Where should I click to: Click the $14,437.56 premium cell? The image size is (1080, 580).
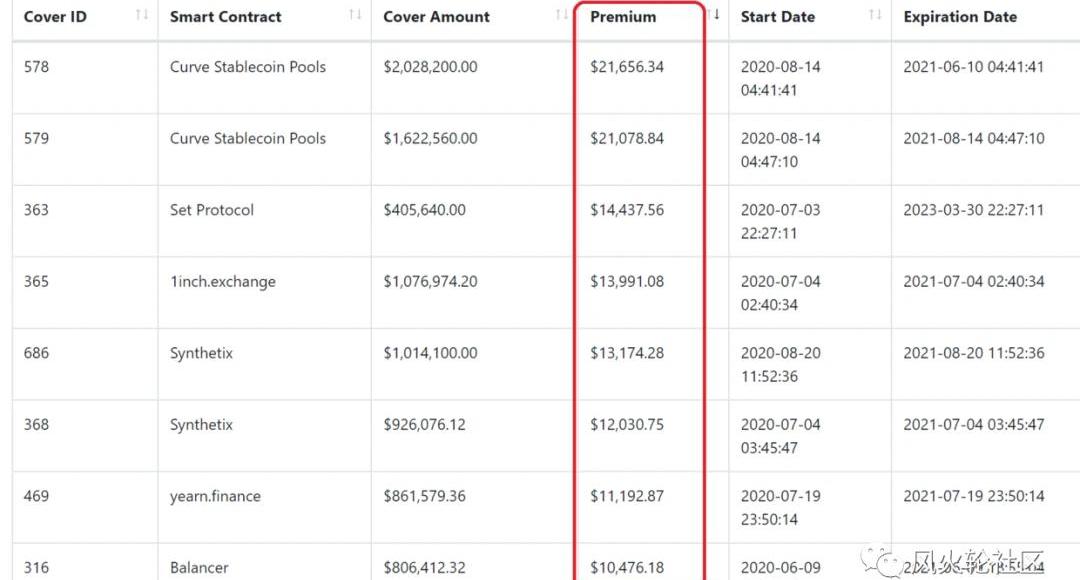627,210
